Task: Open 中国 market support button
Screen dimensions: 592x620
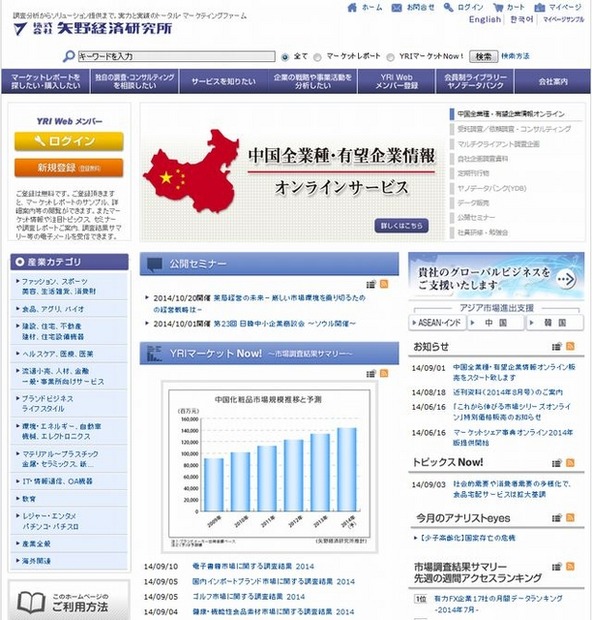Action: click(496, 323)
